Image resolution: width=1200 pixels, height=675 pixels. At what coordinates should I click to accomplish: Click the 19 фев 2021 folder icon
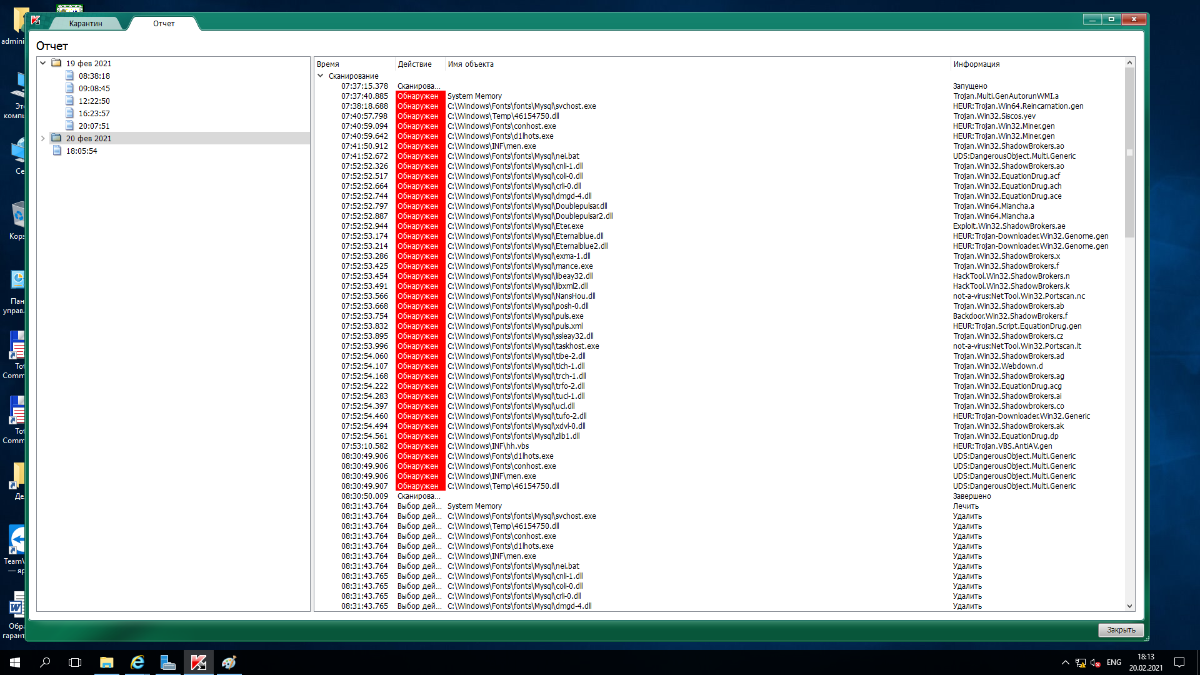pos(56,63)
